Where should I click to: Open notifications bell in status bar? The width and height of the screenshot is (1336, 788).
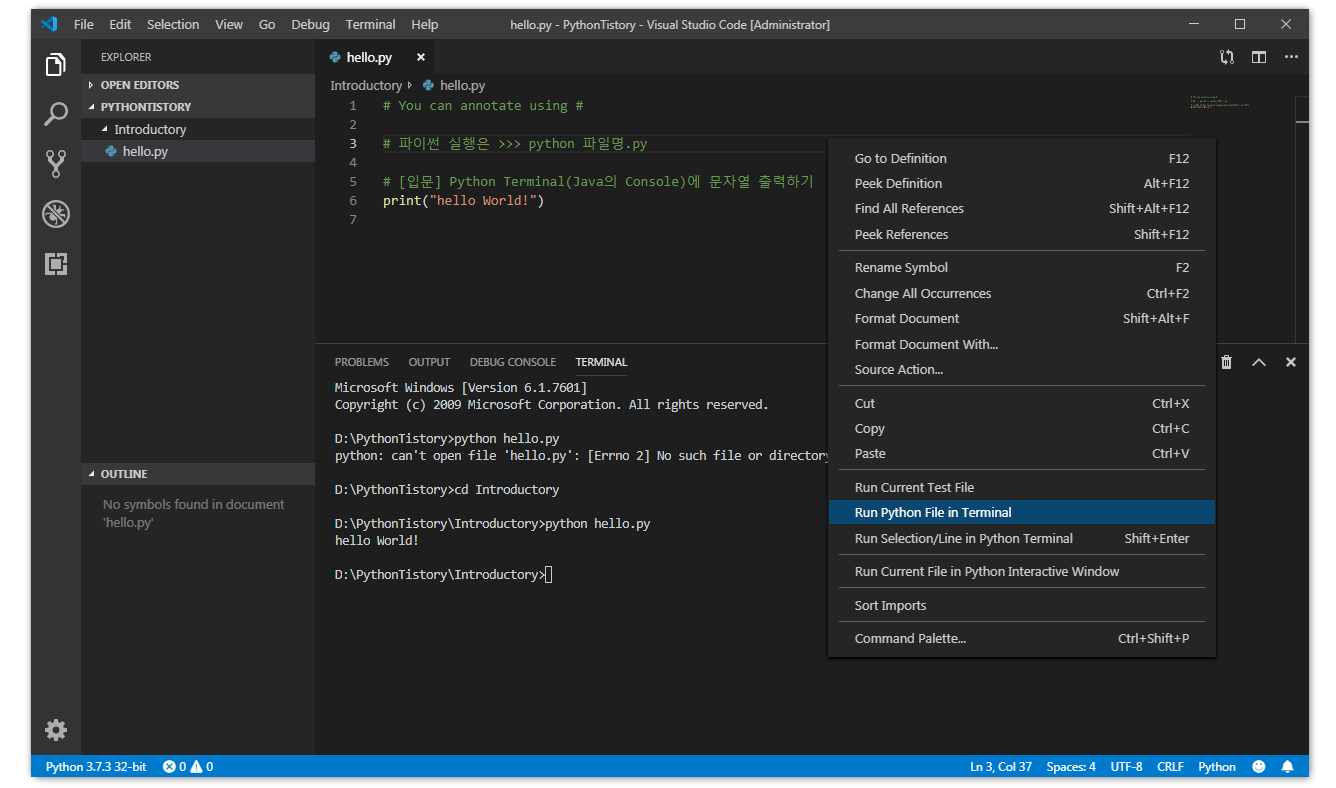click(x=1288, y=767)
